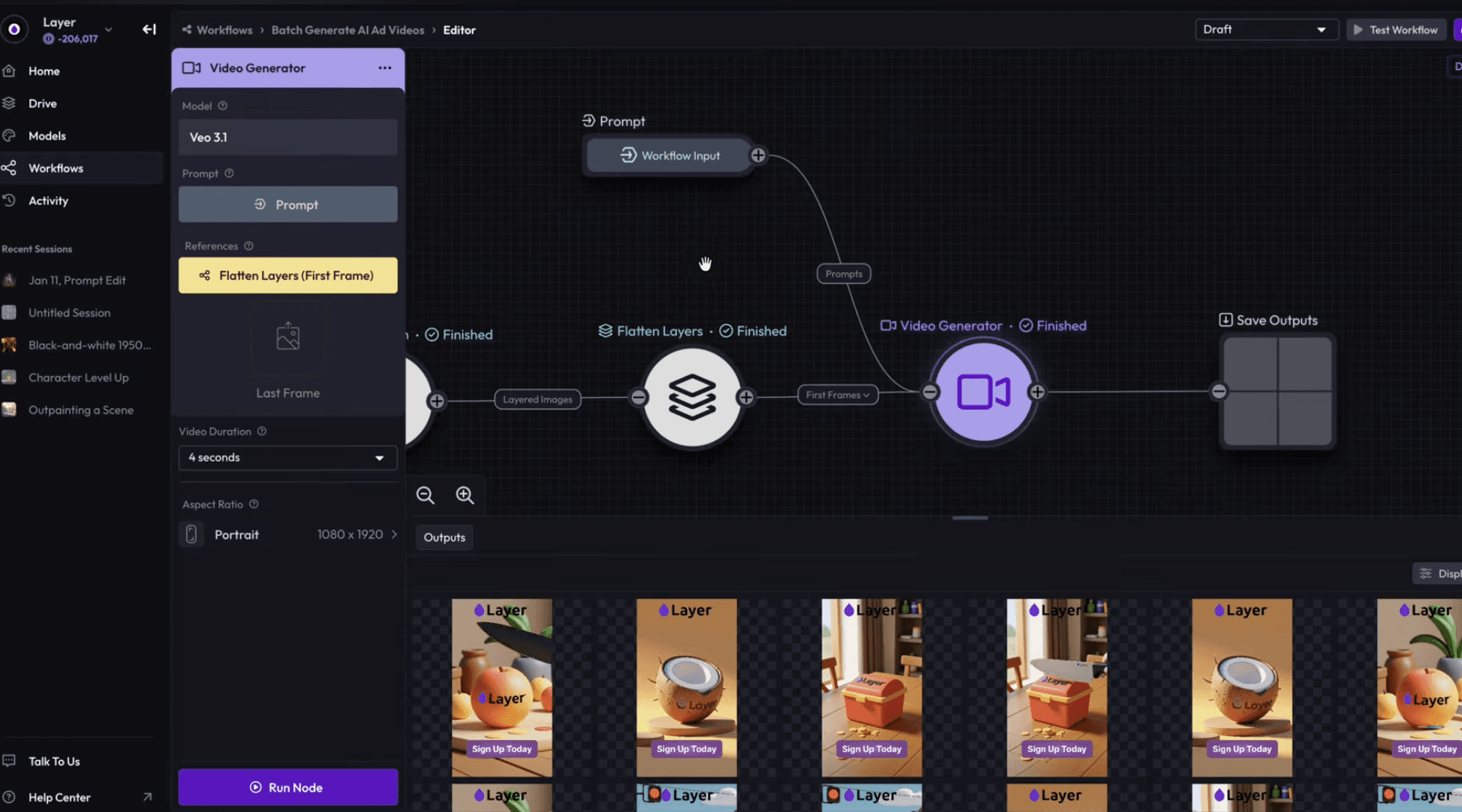Click the Save Outputs node grid icon
Image resolution: width=1462 pixels, height=812 pixels.
[x=1277, y=391]
